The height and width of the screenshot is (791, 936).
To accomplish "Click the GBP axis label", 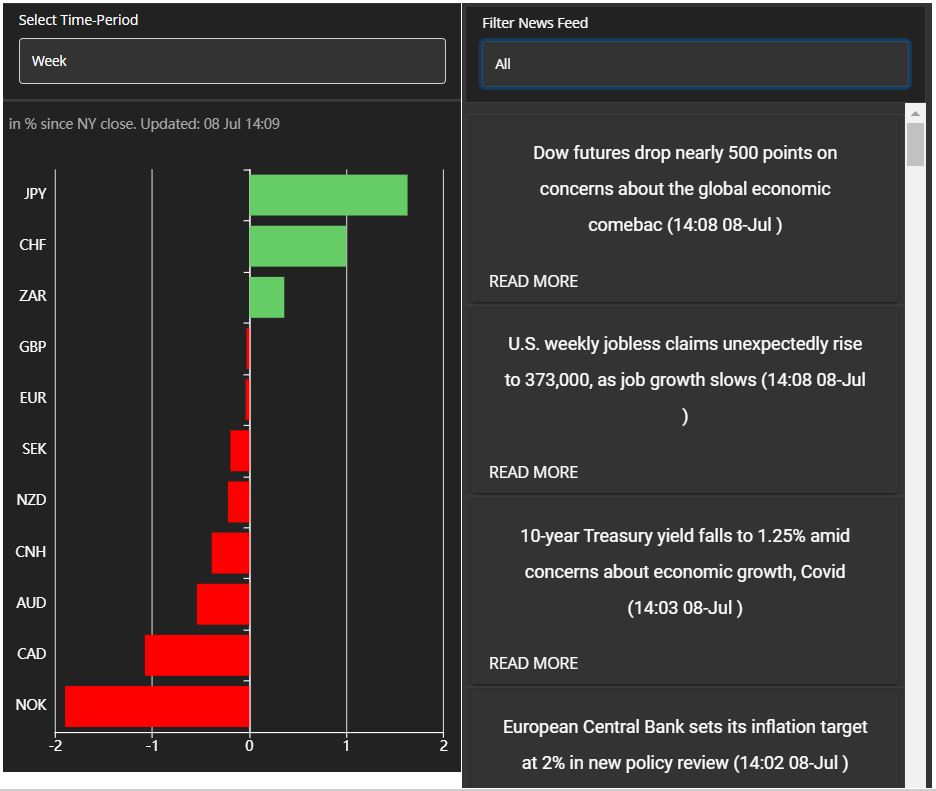I will tap(33, 347).
